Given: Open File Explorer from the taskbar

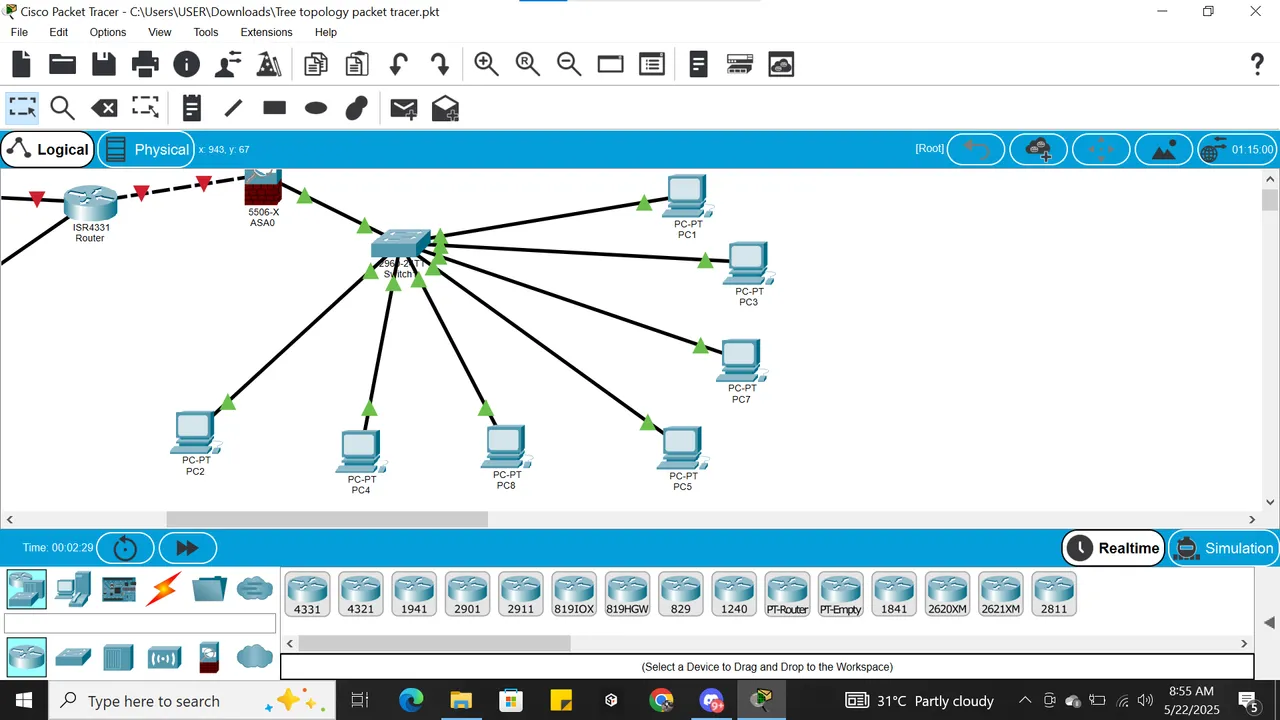Looking at the screenshot, I should (x=461, y=700).
